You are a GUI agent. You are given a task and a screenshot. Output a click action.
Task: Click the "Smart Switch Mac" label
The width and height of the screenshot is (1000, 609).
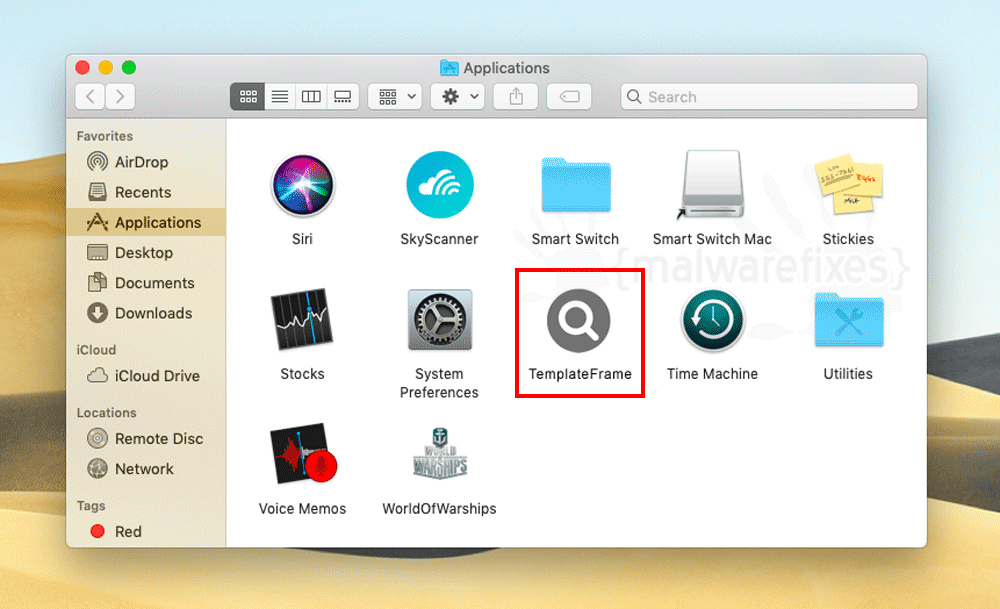click(712, 239)
